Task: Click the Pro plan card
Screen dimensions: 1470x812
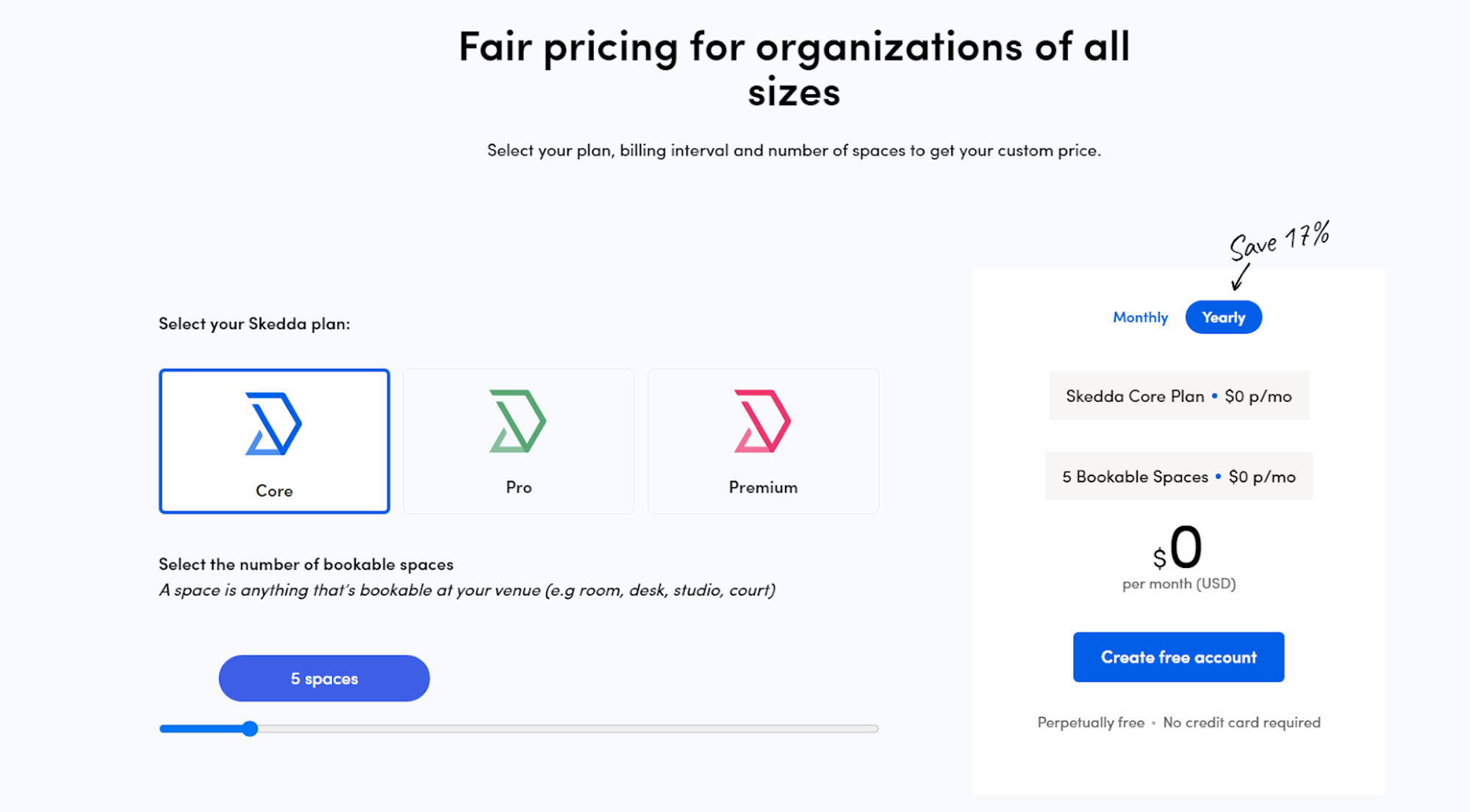Action: (x=518, y=441)
